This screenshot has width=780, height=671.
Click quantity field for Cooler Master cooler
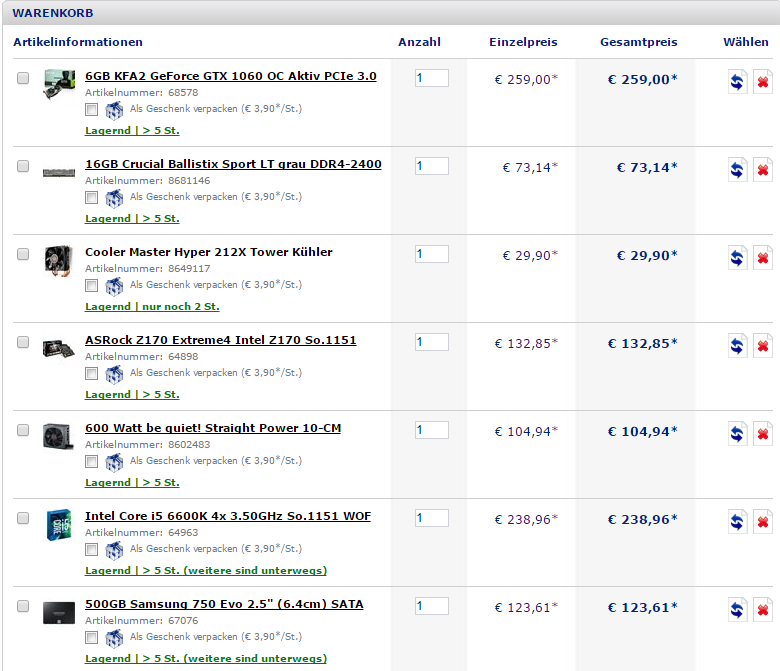pos(432,254)
